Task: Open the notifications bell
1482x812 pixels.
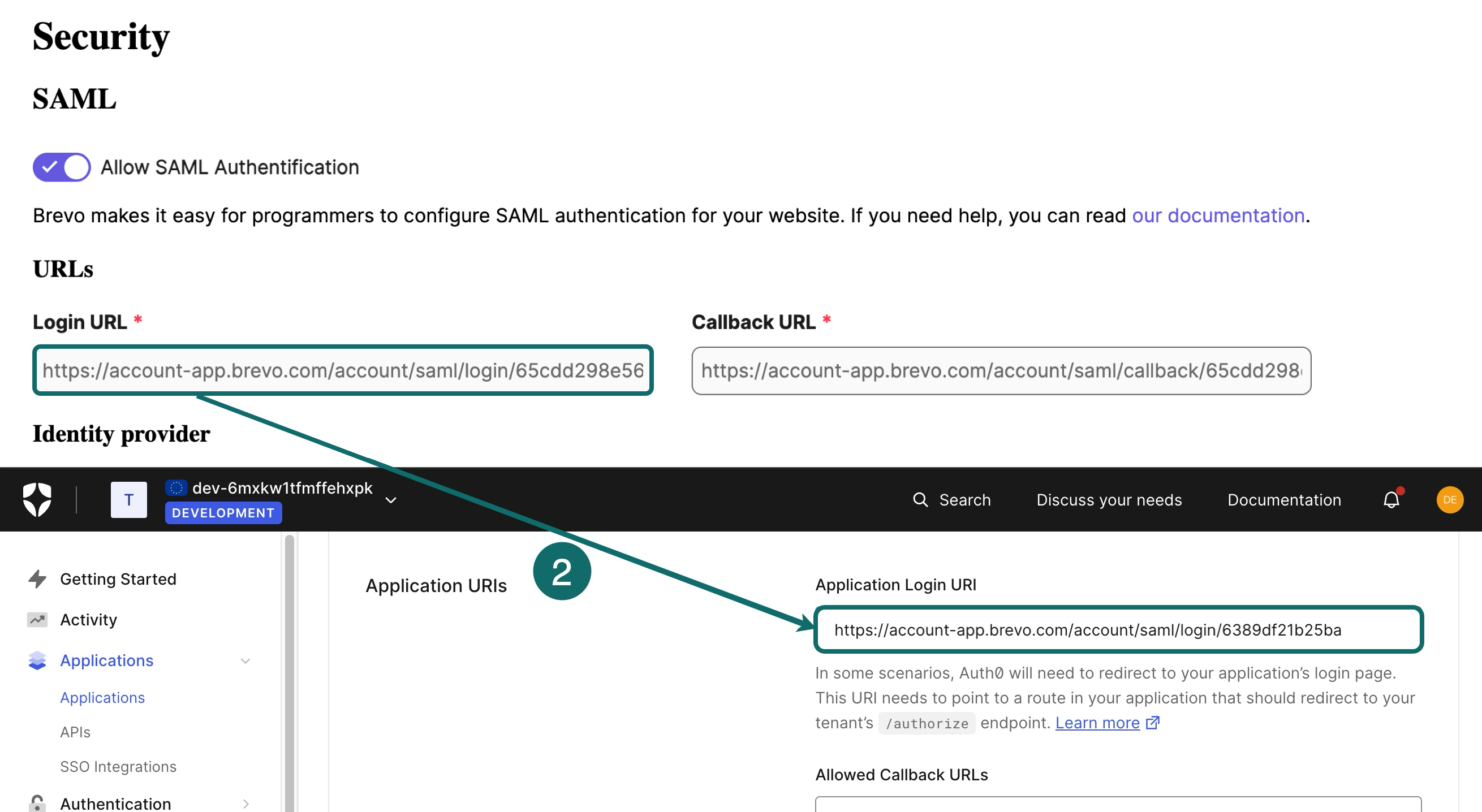Action: click(x=1391, y=499)
